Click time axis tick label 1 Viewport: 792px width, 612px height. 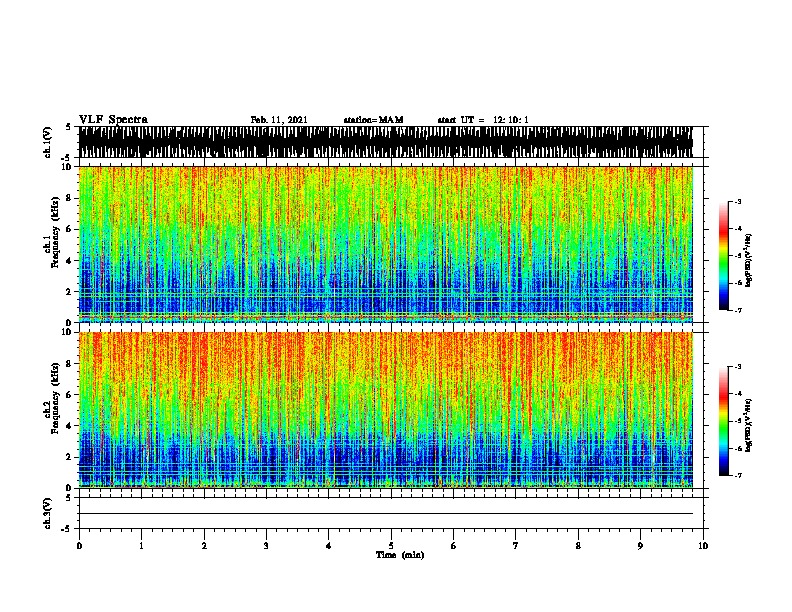tap(141, 546)
